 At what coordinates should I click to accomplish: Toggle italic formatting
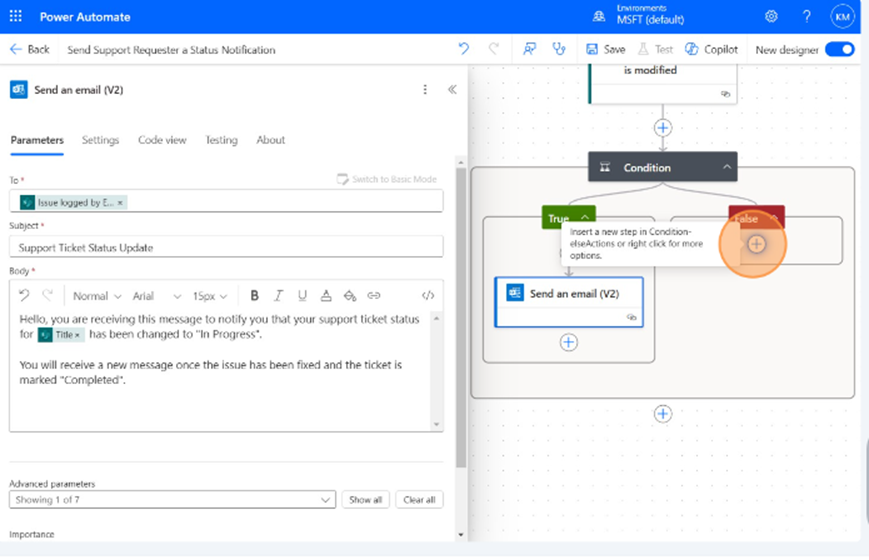(x=278, y=296)
